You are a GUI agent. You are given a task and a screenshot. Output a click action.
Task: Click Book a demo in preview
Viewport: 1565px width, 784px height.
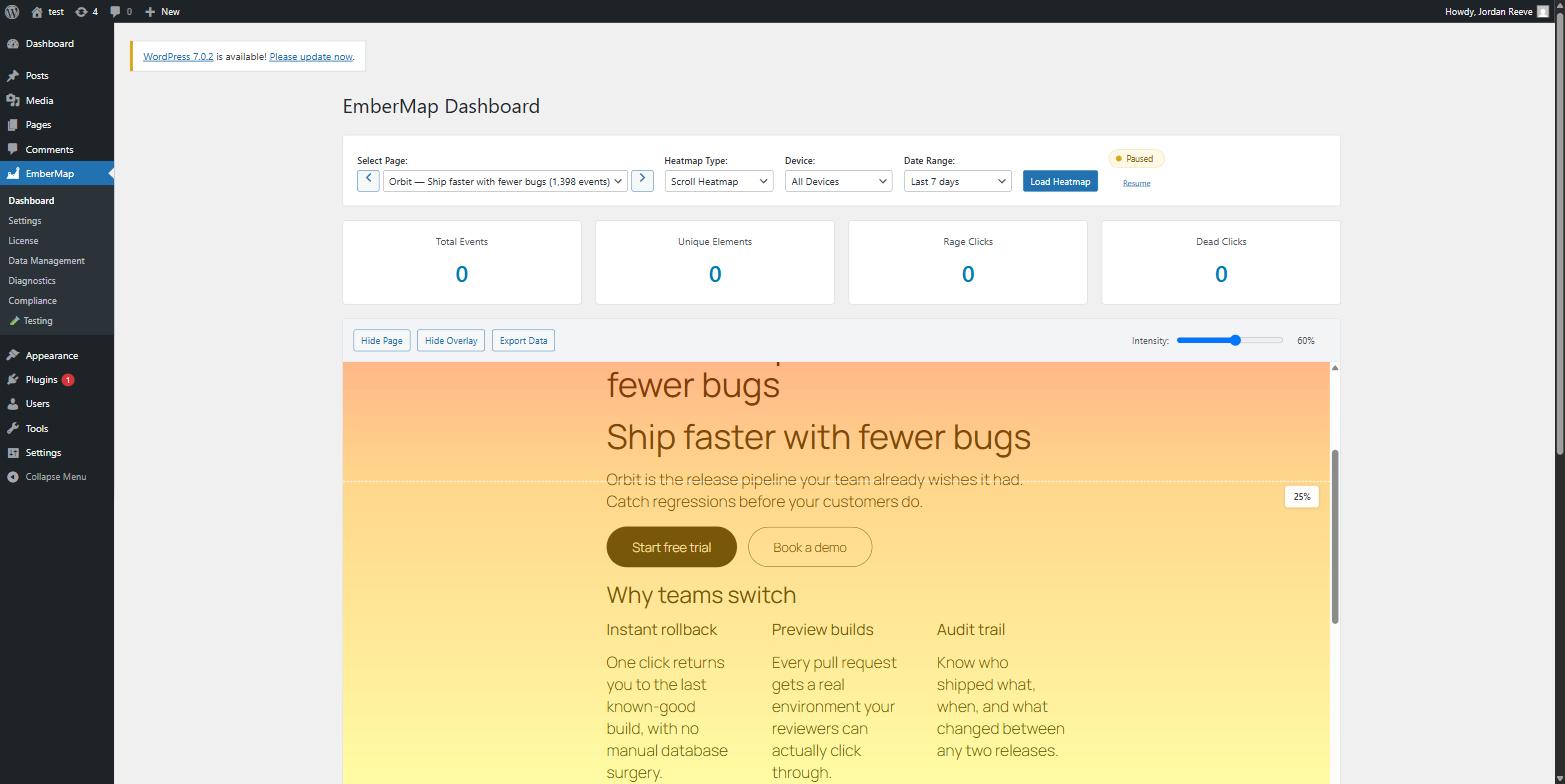pyautogui.click(x=810, y=547)
